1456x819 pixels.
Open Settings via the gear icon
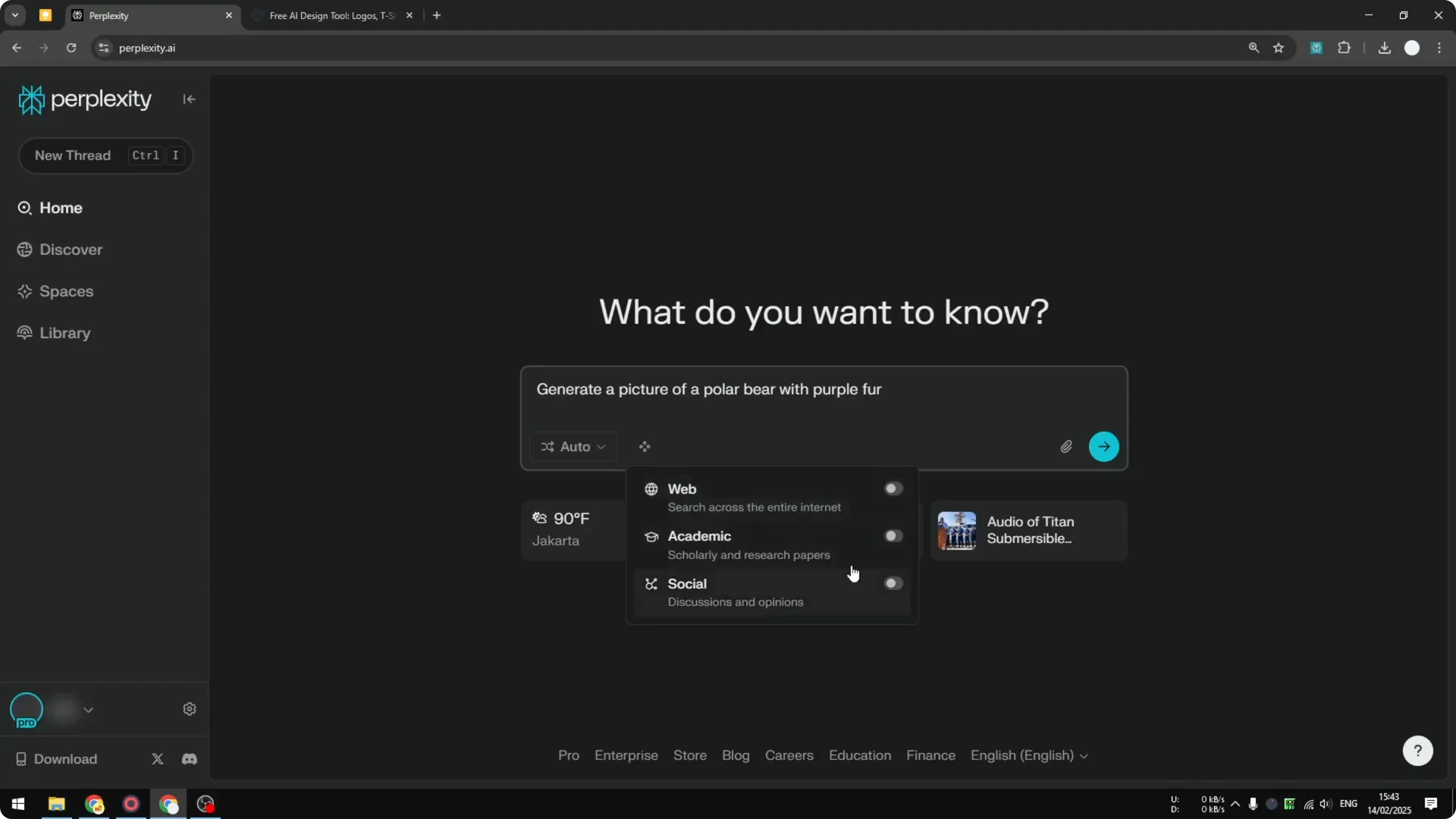tap(189, 708)
